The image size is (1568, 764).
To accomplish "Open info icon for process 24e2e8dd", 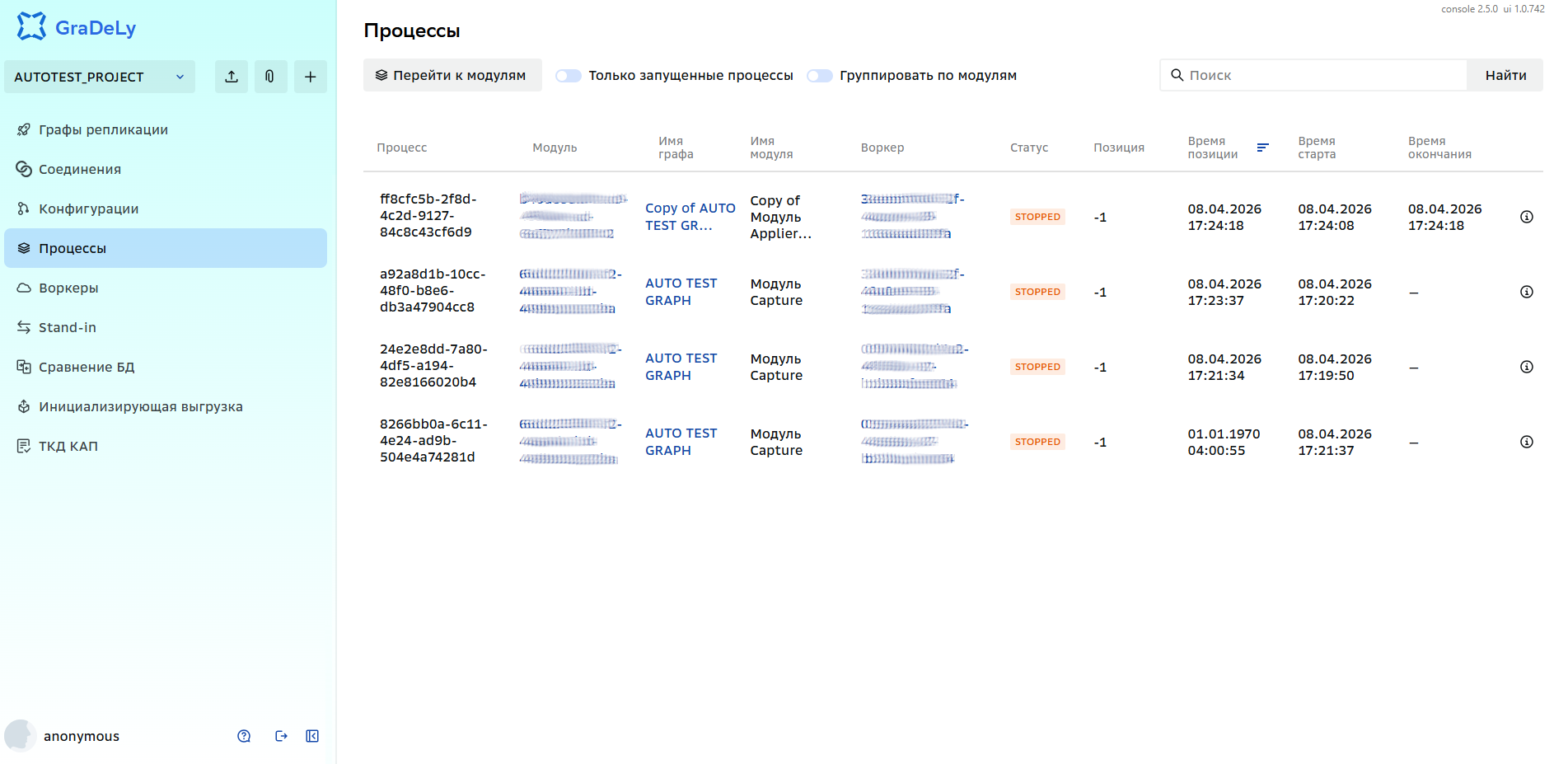I will (1527, 367).
